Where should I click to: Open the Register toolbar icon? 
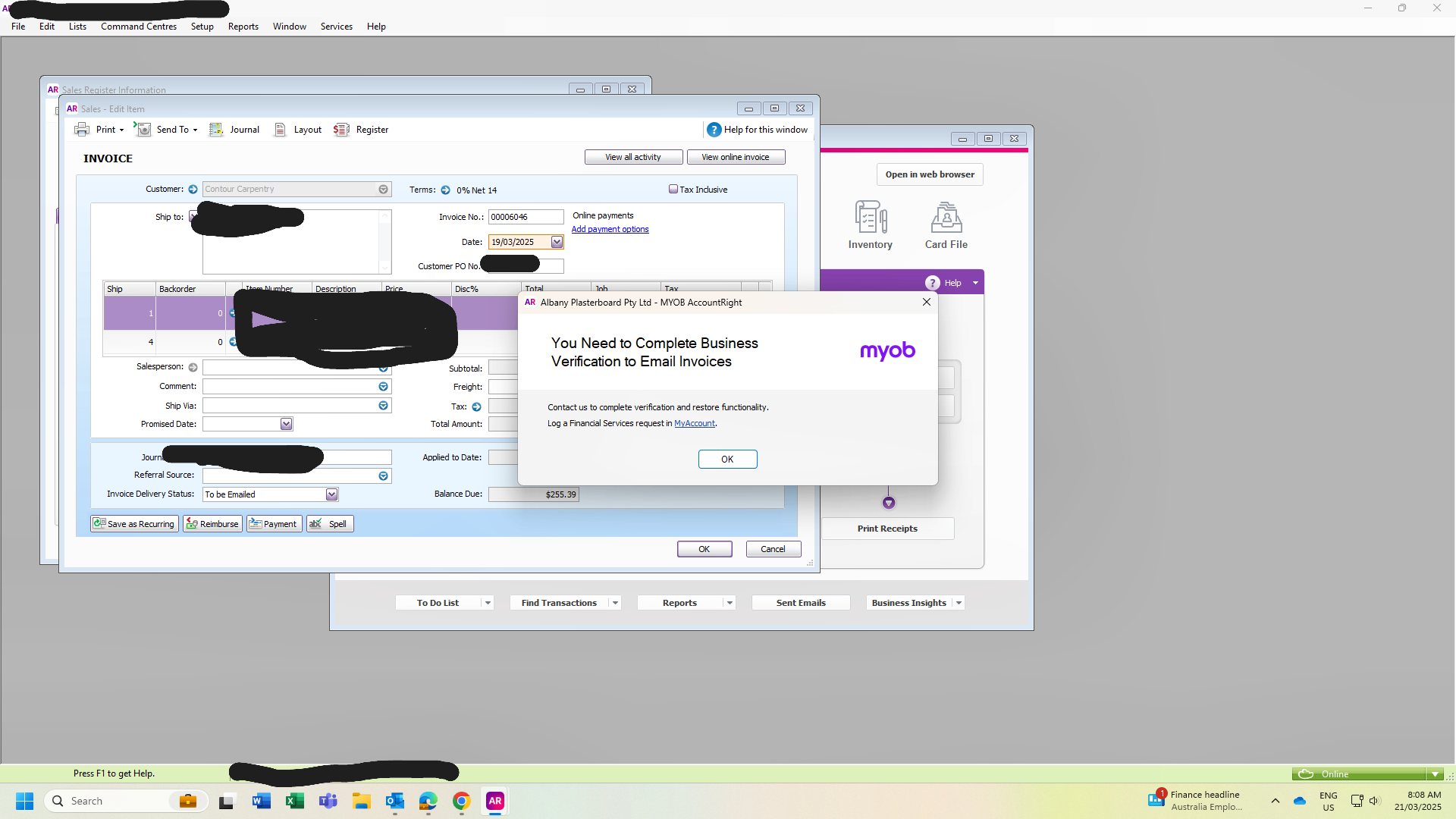tap(342, 130)
